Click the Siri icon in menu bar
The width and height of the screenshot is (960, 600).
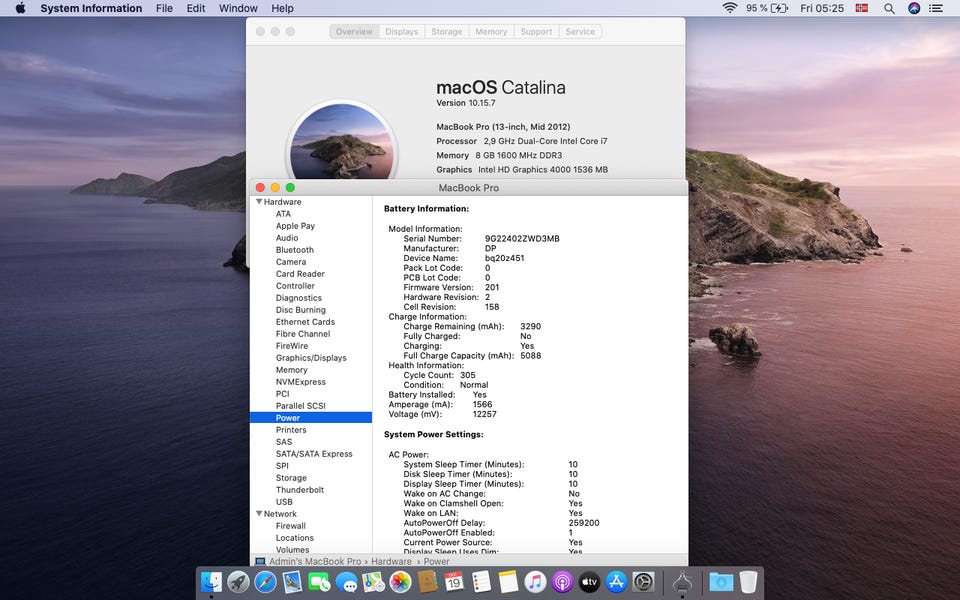(914, 8)
